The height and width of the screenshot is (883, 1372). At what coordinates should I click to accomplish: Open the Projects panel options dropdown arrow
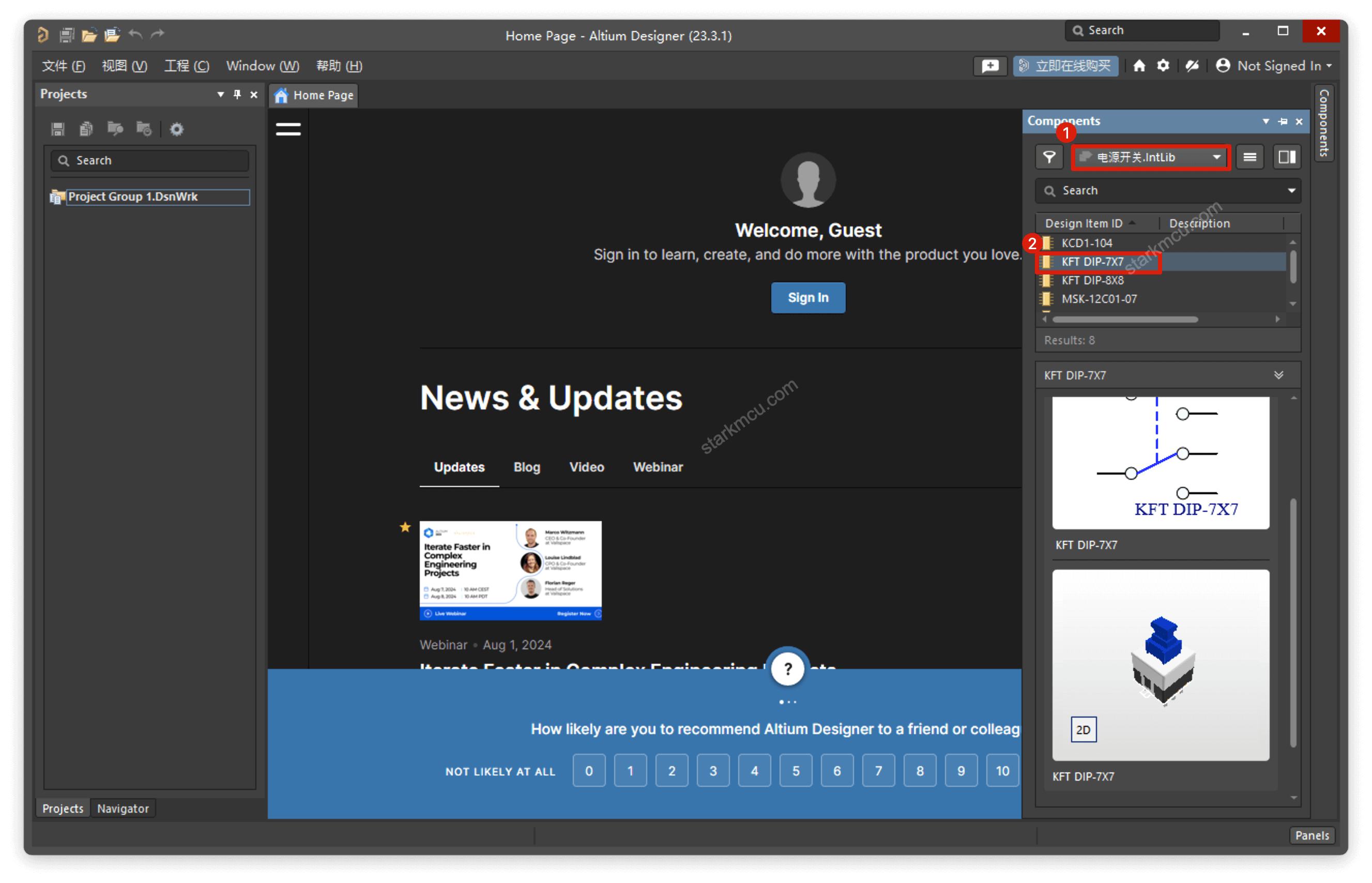[220, 95]
